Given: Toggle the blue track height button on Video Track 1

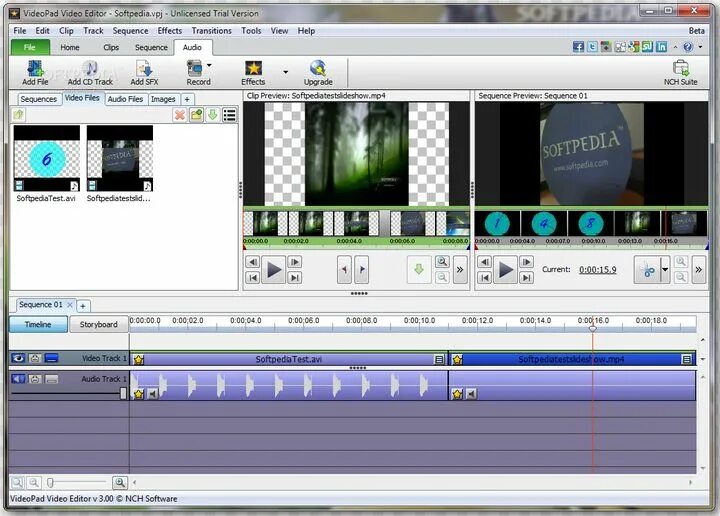Looking at the screenshot, I should click(51, 358).
